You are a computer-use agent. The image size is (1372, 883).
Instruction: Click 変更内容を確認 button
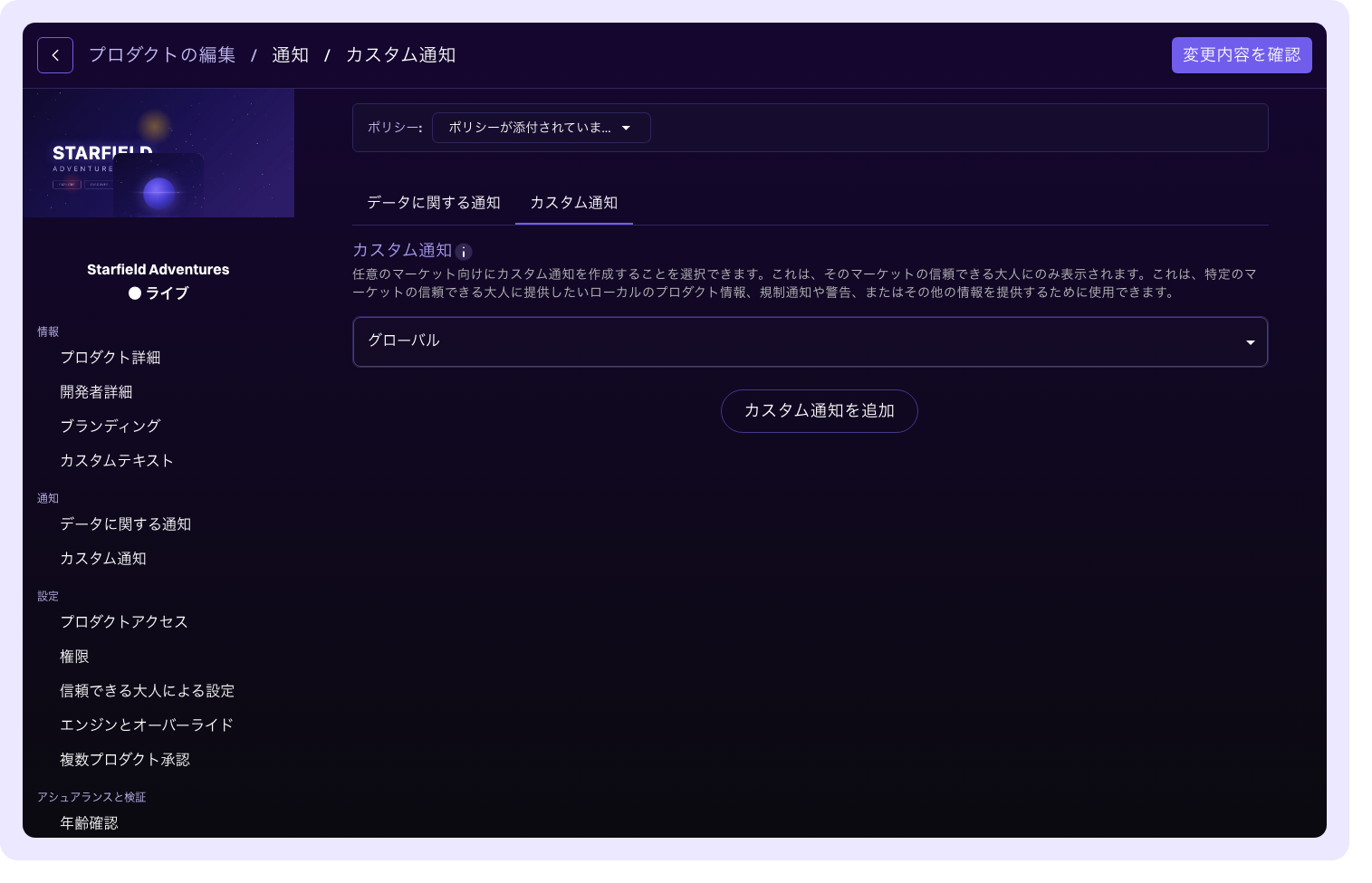coord(1242,55)
